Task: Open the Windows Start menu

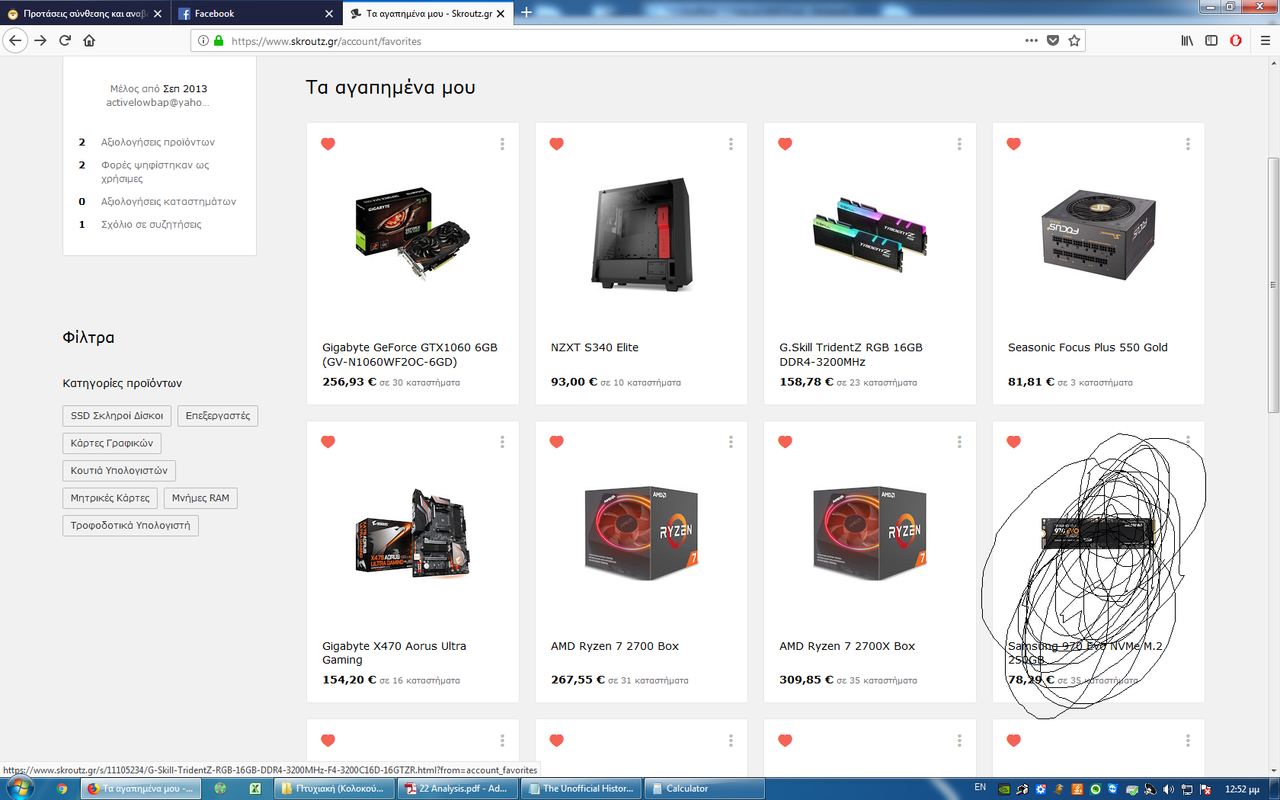Action: click(19, 788)
